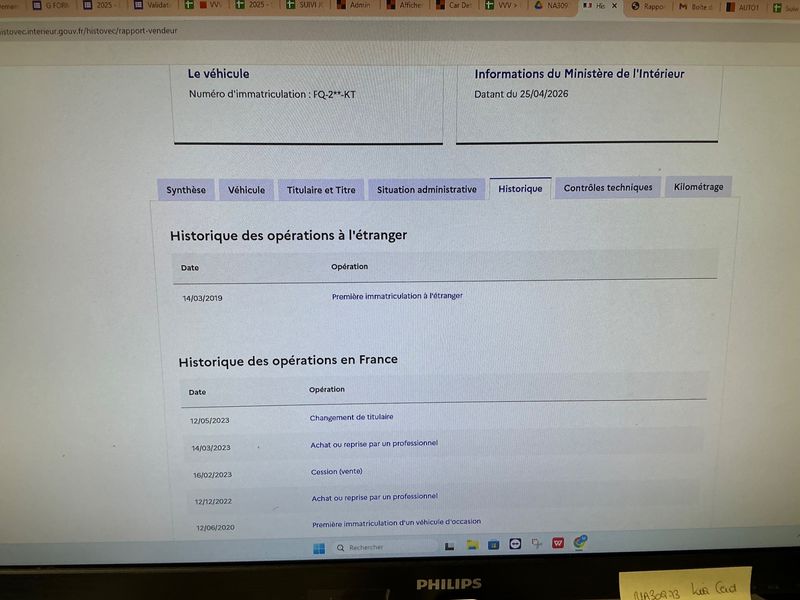The width and height of the screenshot is (800, 600).
Task: Click date 14/03/2019 in étranger table
Action: [x=203, y=298]
